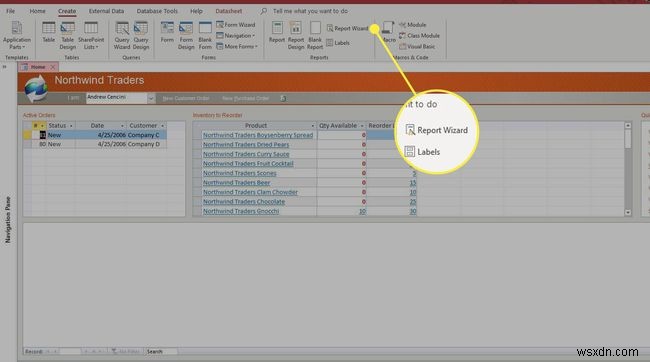Open Query Design
The height and width of the screenshot is (362, 650).
[x=141, y=36]
